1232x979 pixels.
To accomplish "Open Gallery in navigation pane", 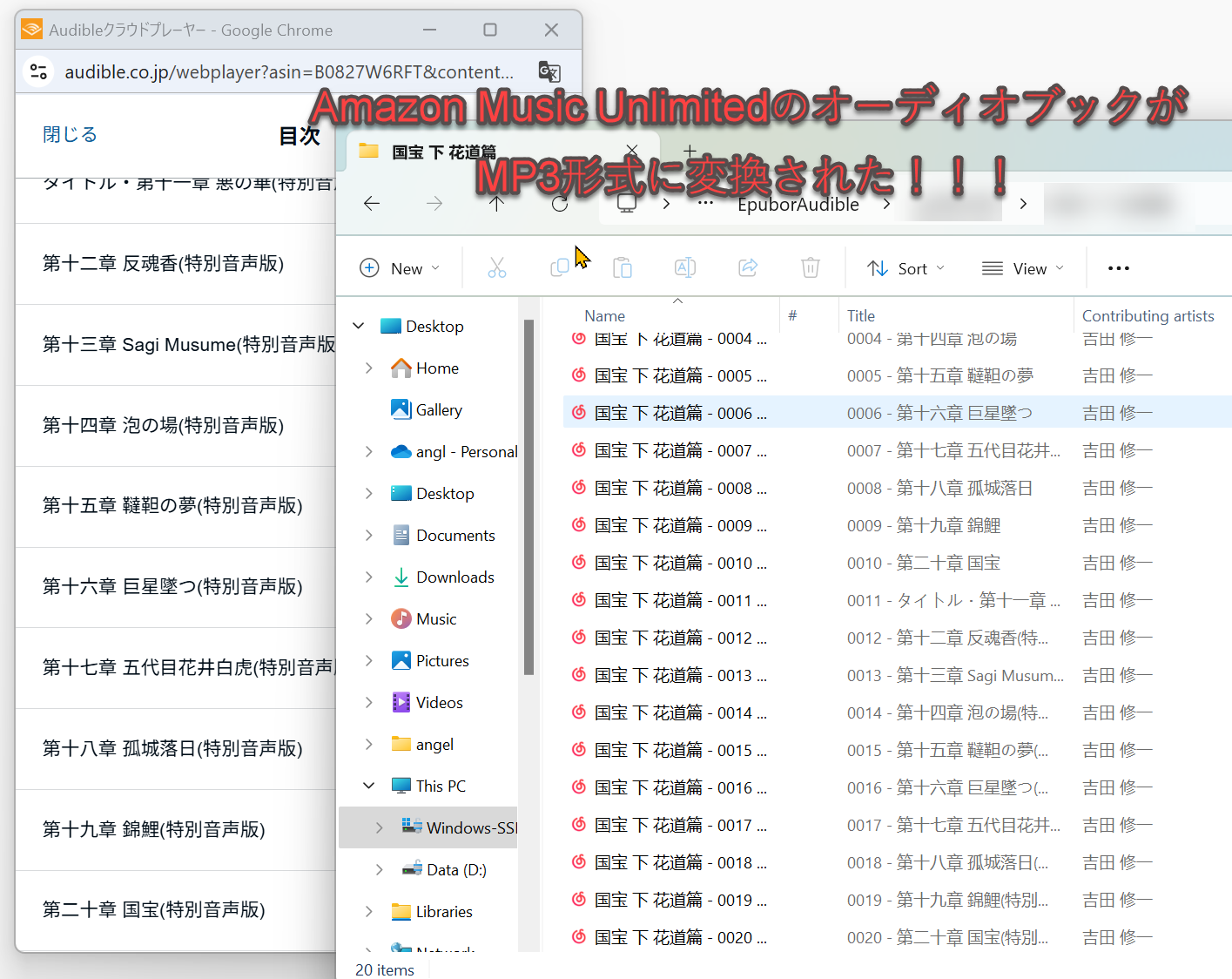I will point(439,410).
